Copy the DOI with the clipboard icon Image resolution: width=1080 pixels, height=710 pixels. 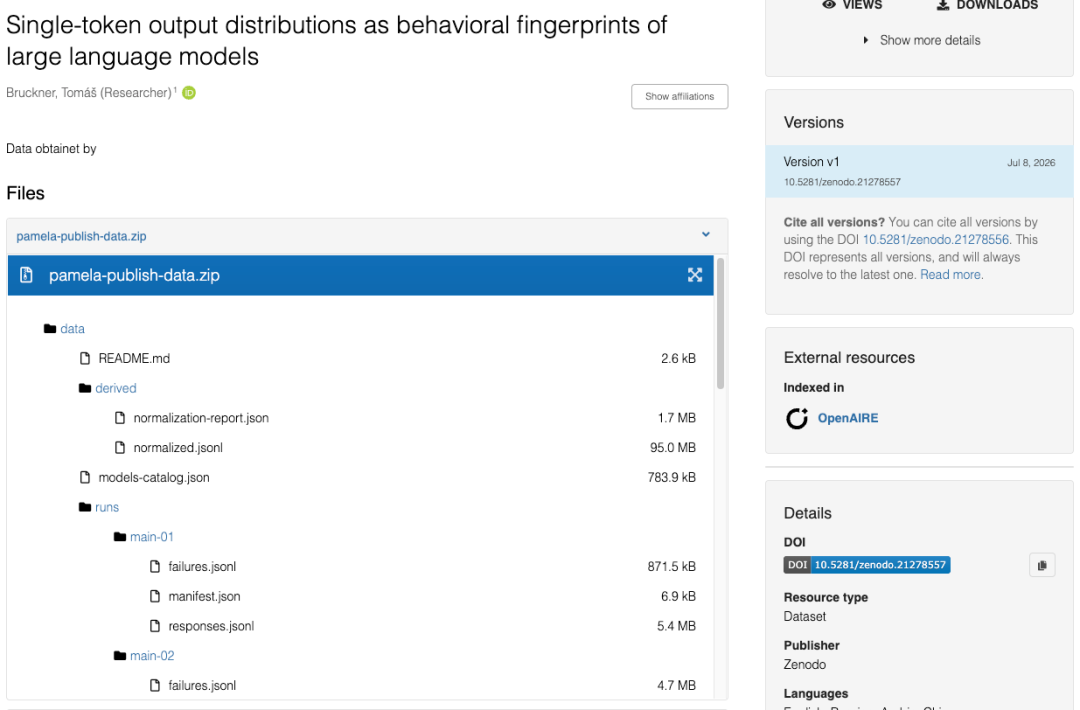tap(1042, 565)
